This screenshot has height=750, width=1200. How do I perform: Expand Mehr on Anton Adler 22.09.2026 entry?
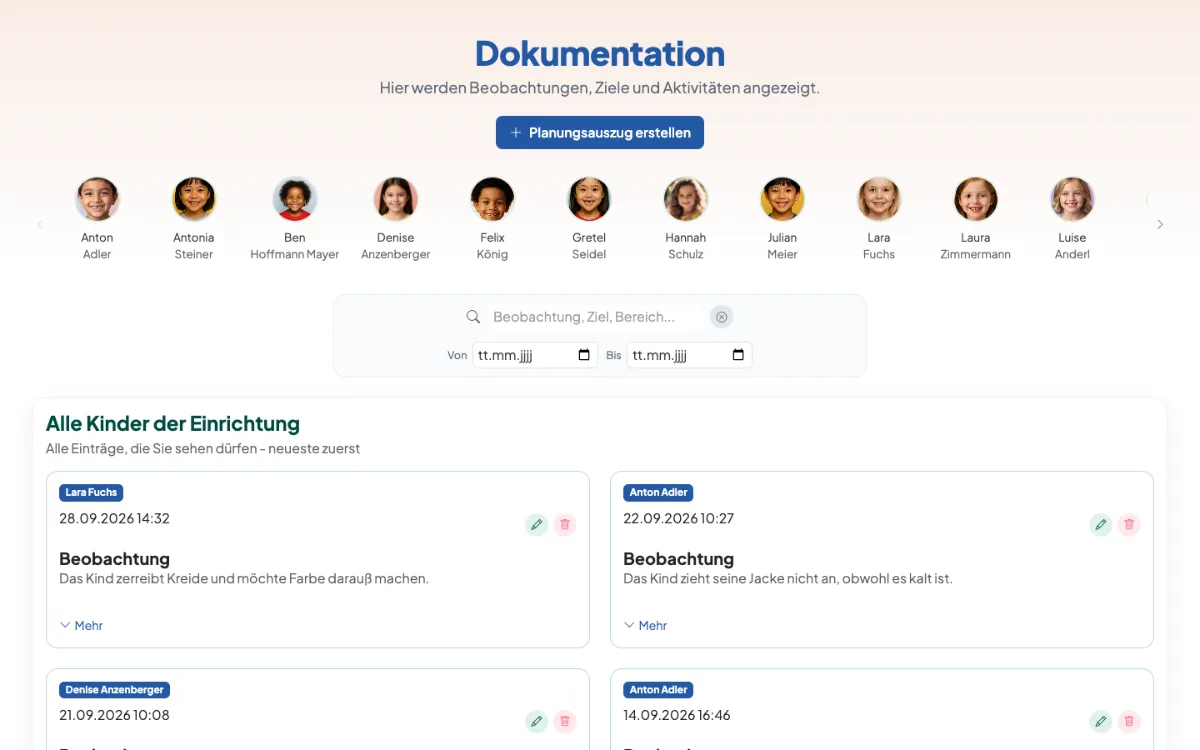[x=645, y=625]
